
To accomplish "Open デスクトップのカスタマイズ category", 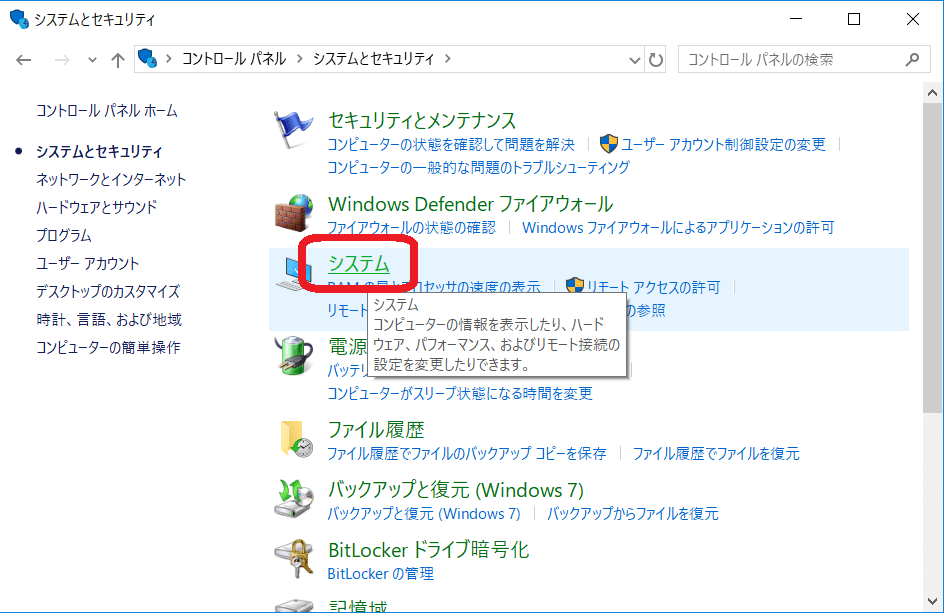I will (x=108, y=291).
